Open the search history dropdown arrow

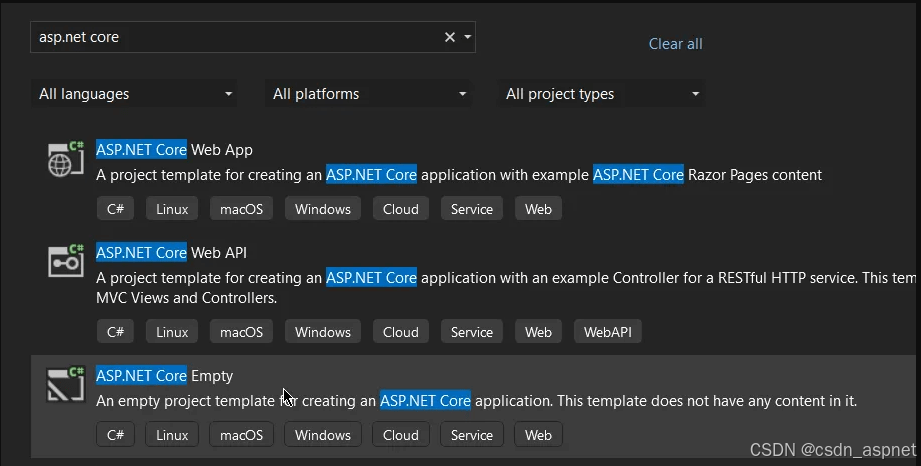pyautogui.click(x=468, y=37)
